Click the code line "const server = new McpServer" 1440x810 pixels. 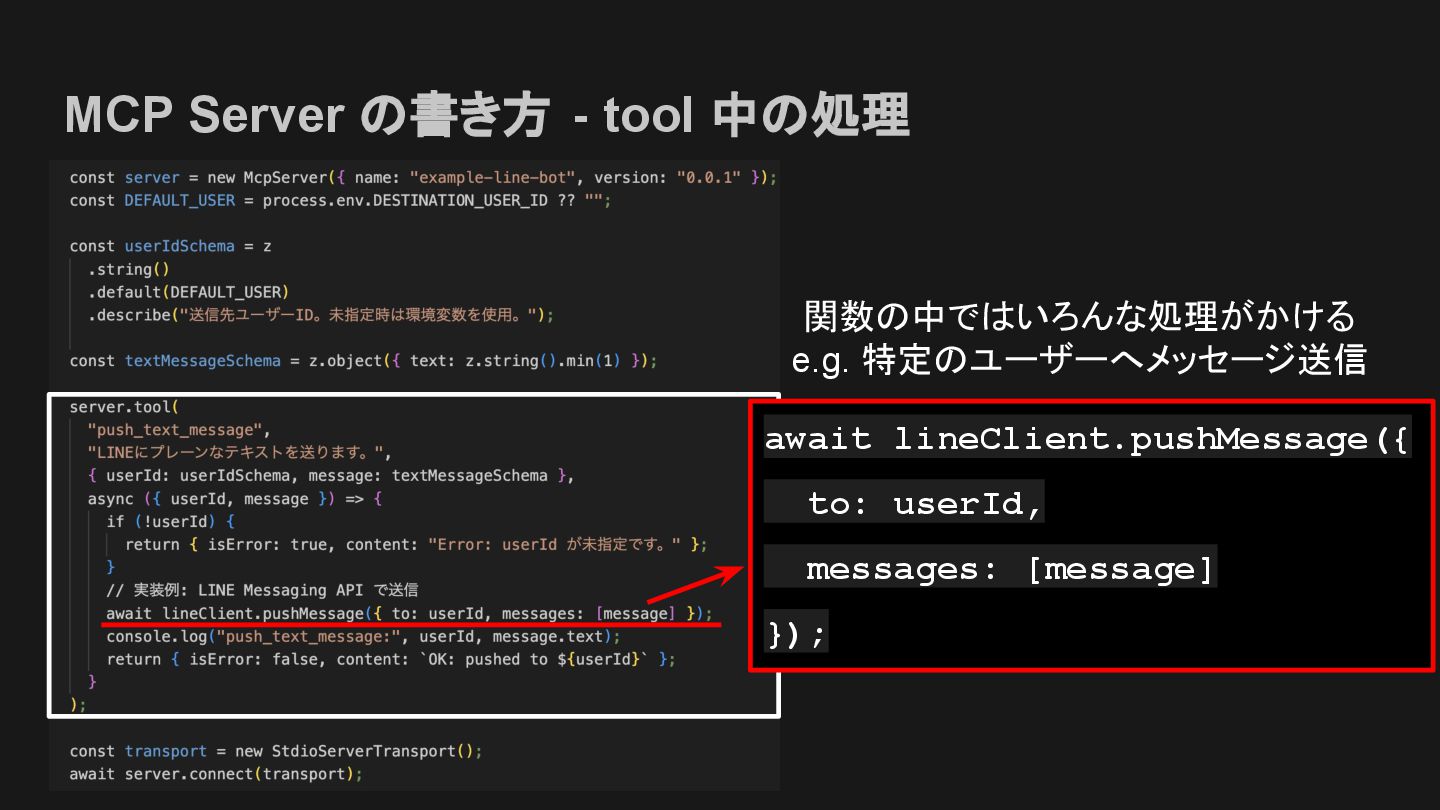coord(423,177)
